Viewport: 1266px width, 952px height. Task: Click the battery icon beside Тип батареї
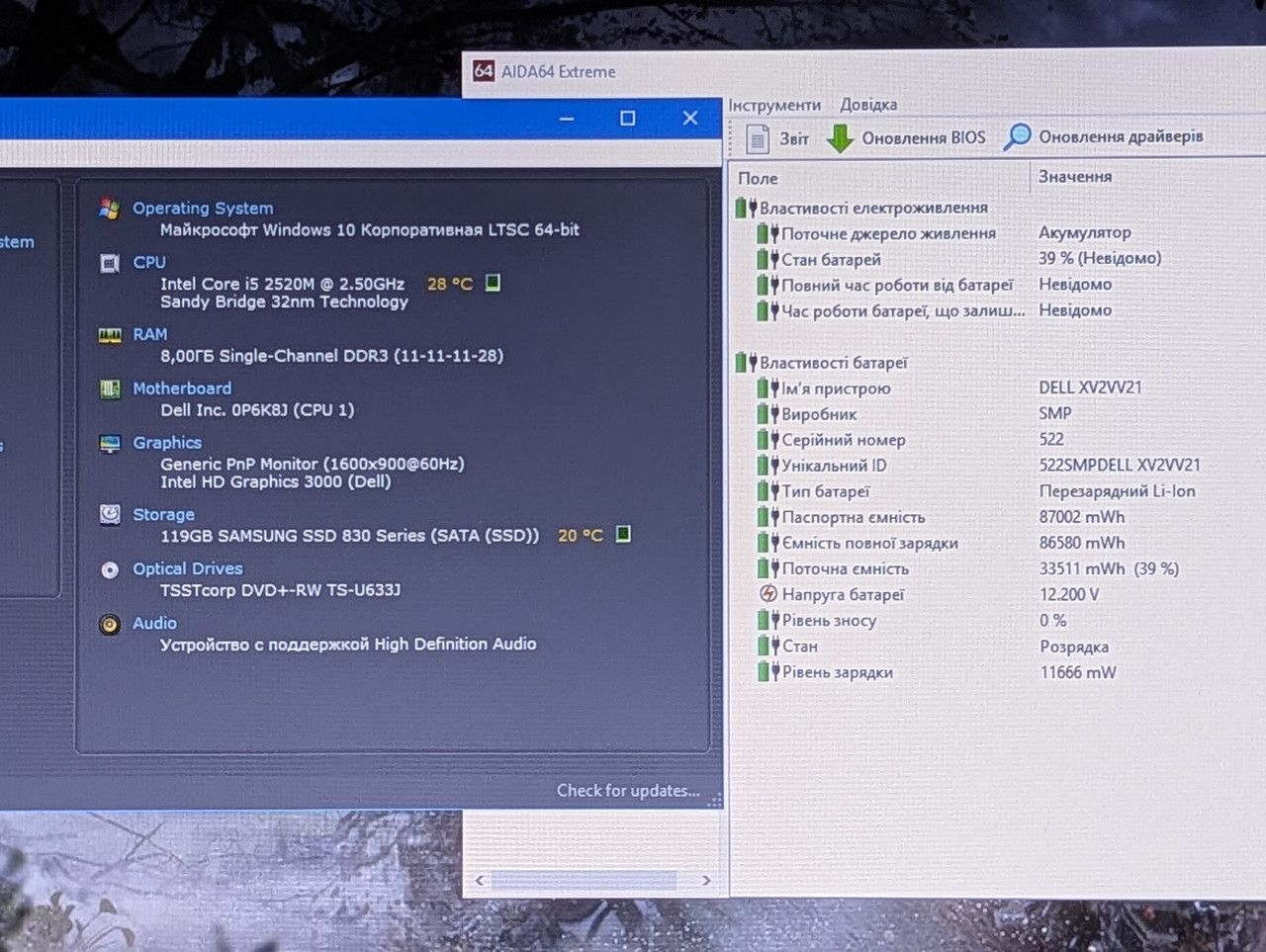click(768, 491)
